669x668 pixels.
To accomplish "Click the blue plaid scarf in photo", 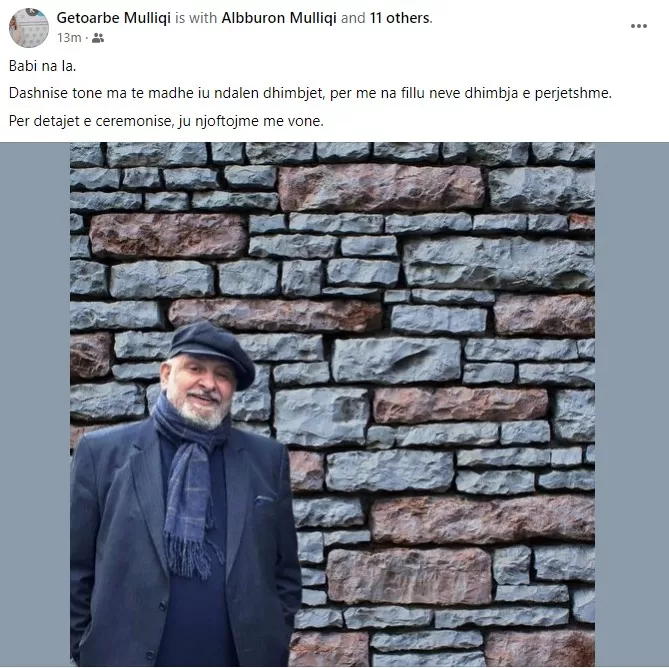I will point(190,482).
